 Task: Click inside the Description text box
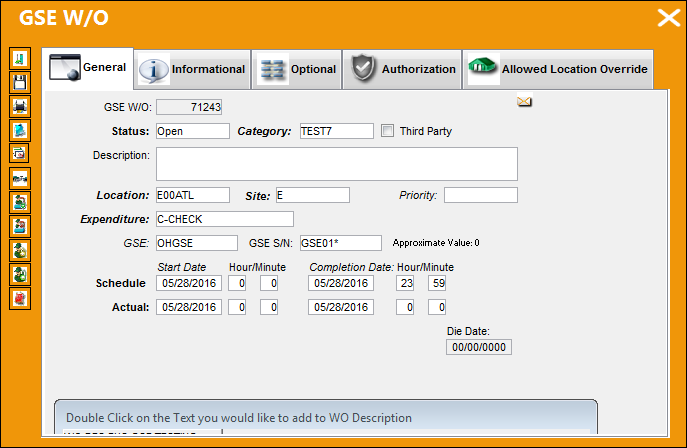tap(337, 164)
